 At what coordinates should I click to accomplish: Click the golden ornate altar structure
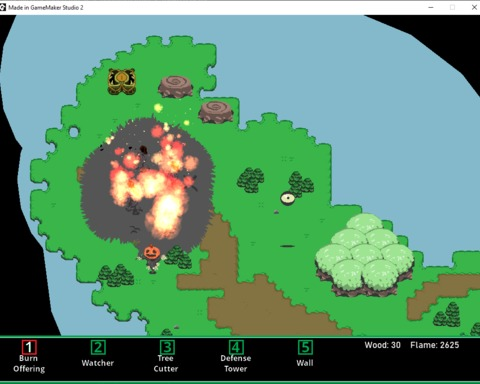tap(122, 82)
